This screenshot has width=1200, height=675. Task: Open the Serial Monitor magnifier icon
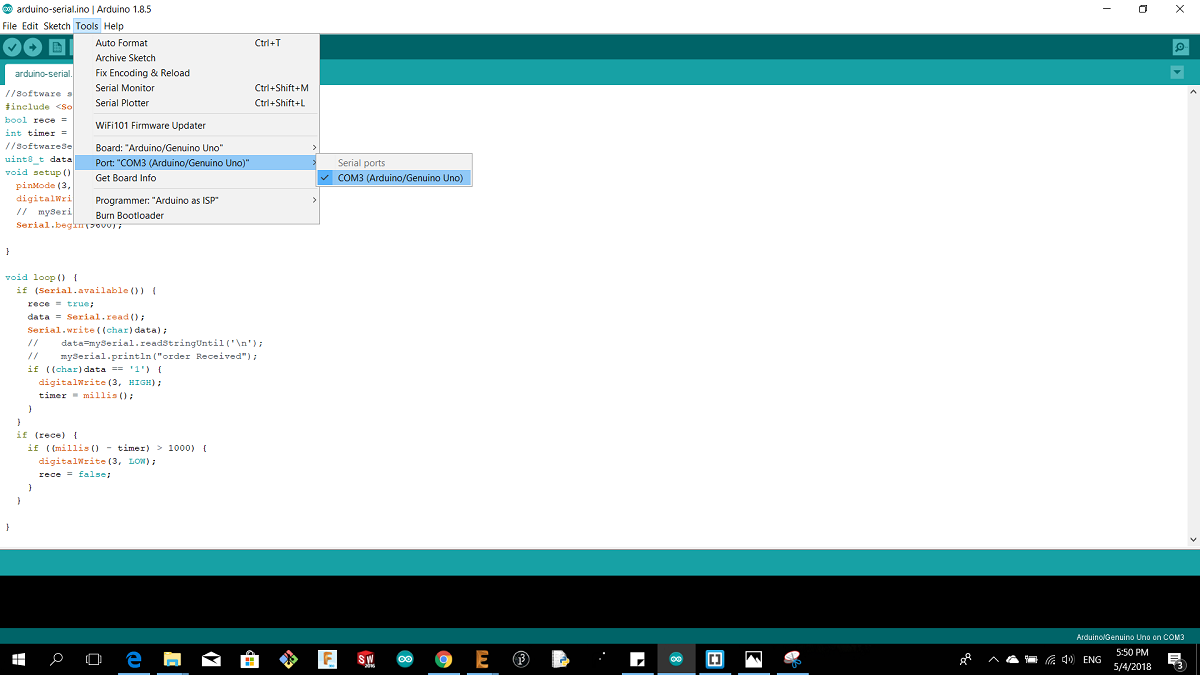click(1181, 47)
